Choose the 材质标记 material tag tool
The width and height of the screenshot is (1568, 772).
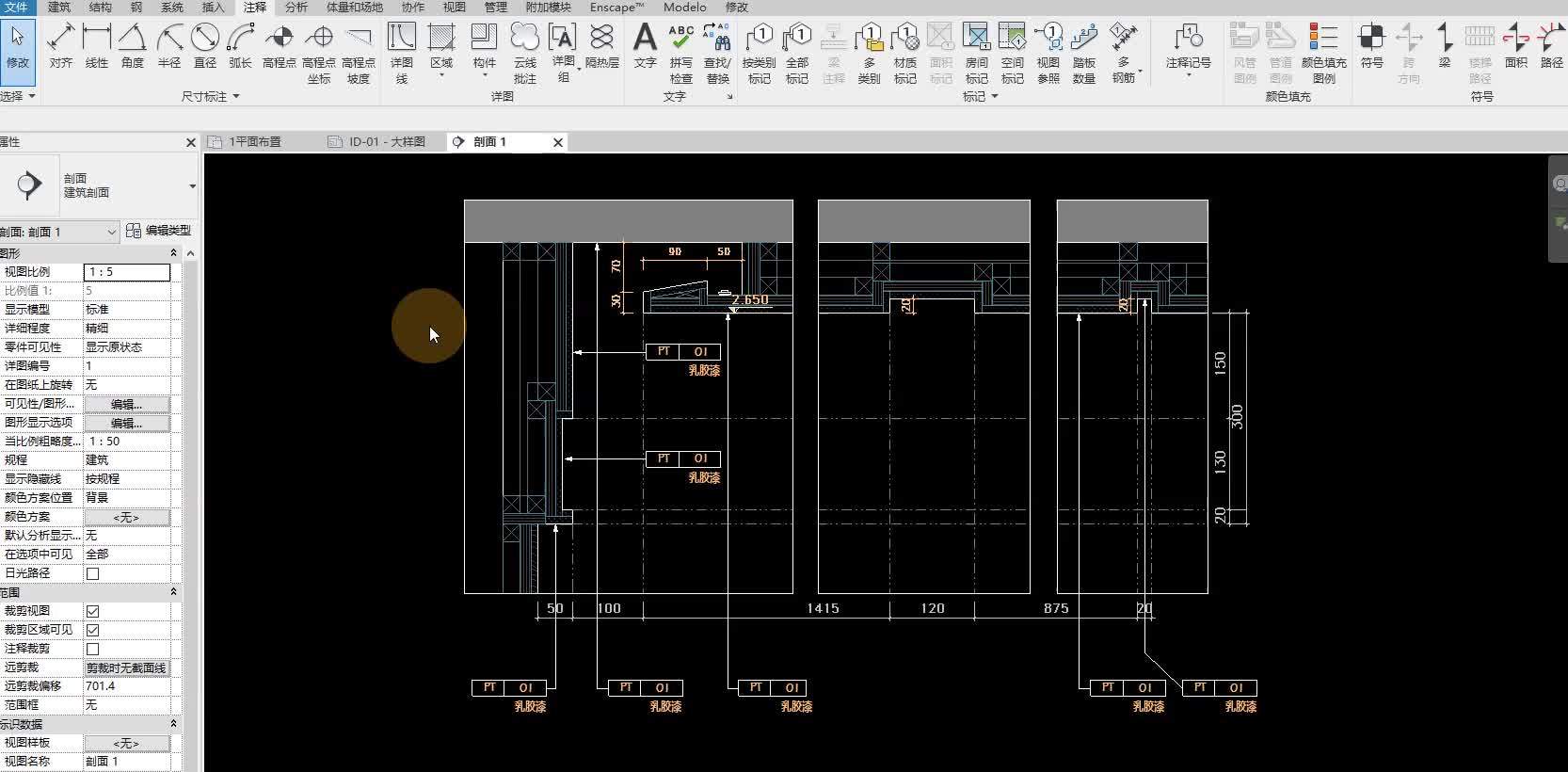905,54
